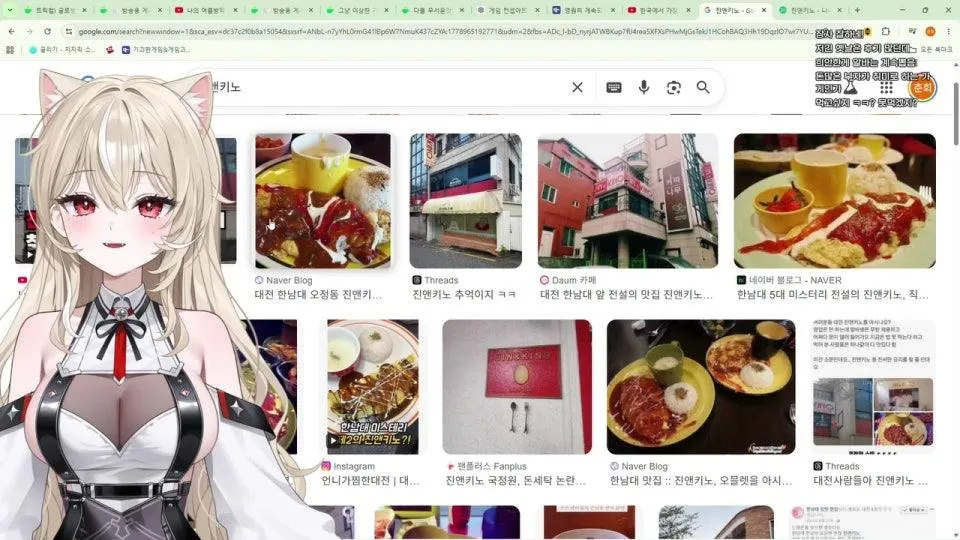Image resolution: width=960 pixels, height=540 pixels.
Task: Open 치지직 스튜디오 bookmark
Action: coord(62,50)
